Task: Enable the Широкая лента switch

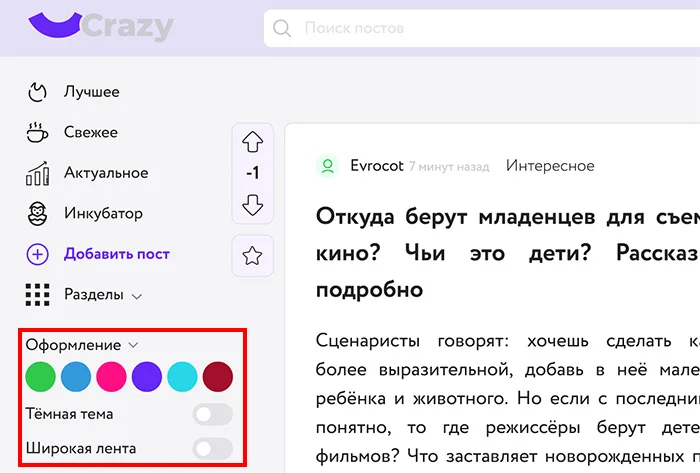Action: coord(212,449)
